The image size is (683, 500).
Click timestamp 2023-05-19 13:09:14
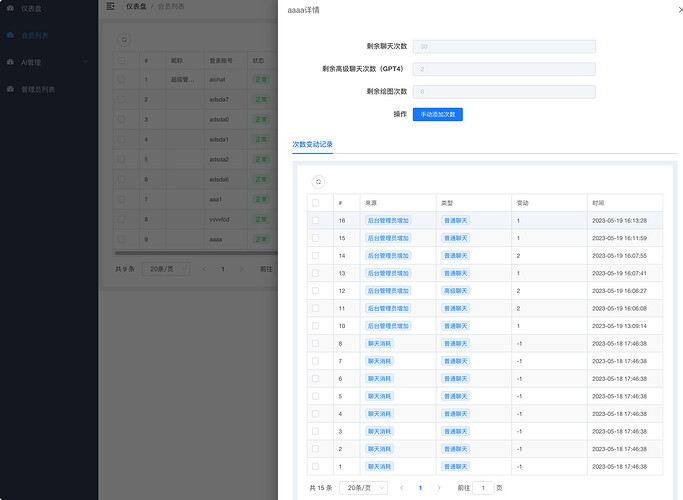tap(619, 326)
